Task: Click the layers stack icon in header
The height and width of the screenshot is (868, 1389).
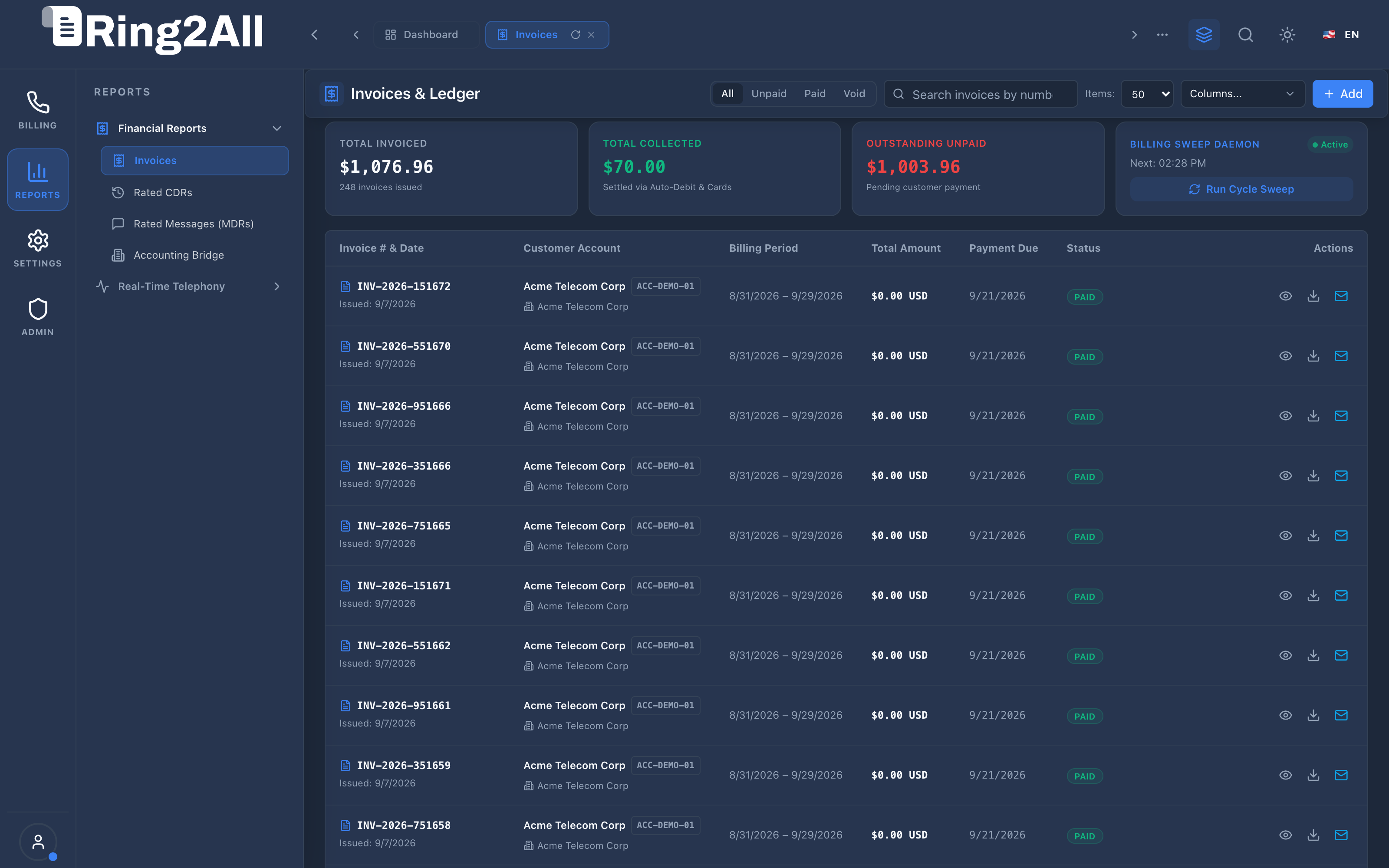Action: click(1204, 34)
